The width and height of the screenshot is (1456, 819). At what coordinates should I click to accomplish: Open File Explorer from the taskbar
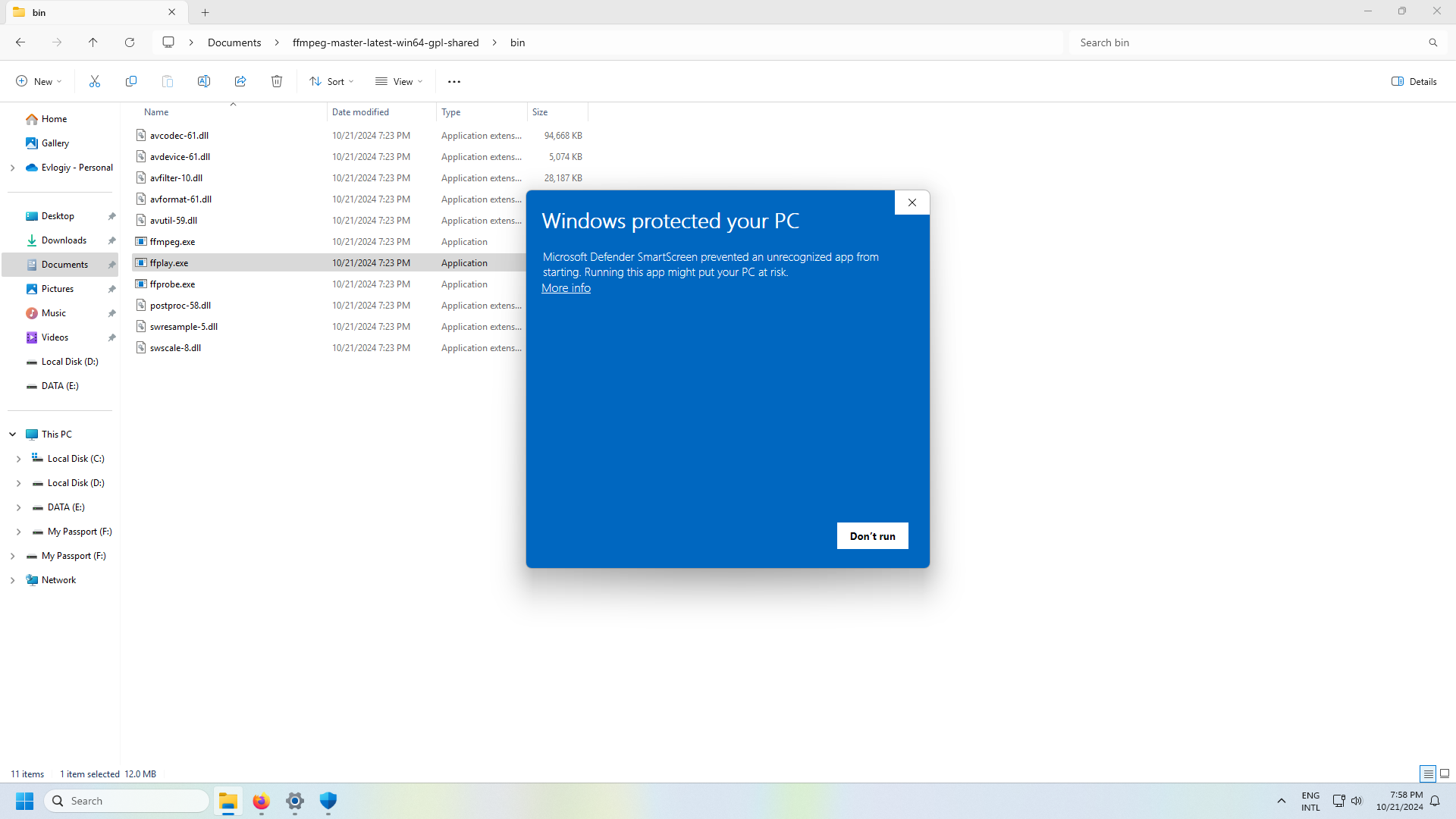click(228, 801)
